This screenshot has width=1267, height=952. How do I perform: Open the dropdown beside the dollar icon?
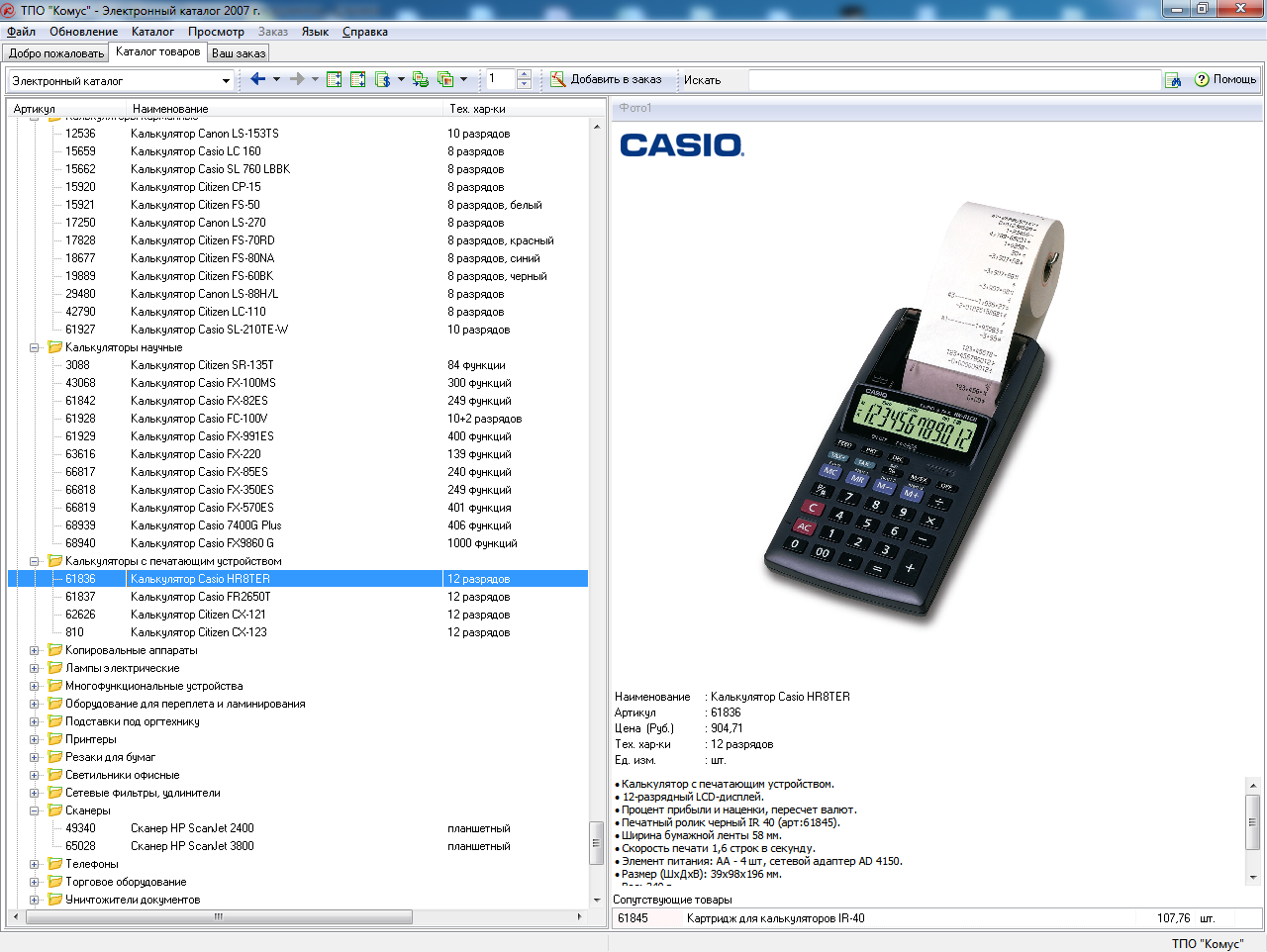401,79
